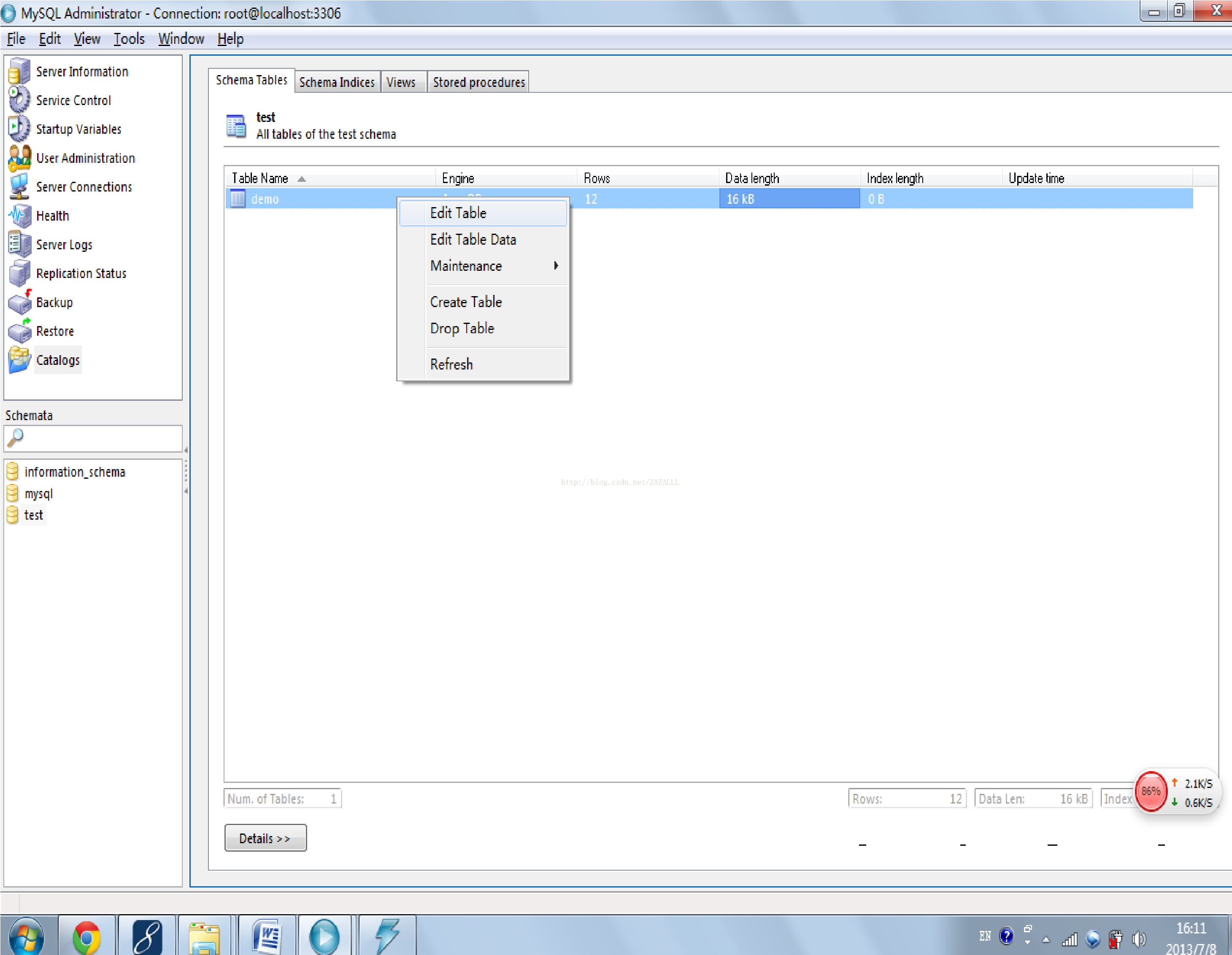Click the taskbar clock showing 16:11
The width and height of the screenshot is (1232, 955).
click(x=1191, y=928)
